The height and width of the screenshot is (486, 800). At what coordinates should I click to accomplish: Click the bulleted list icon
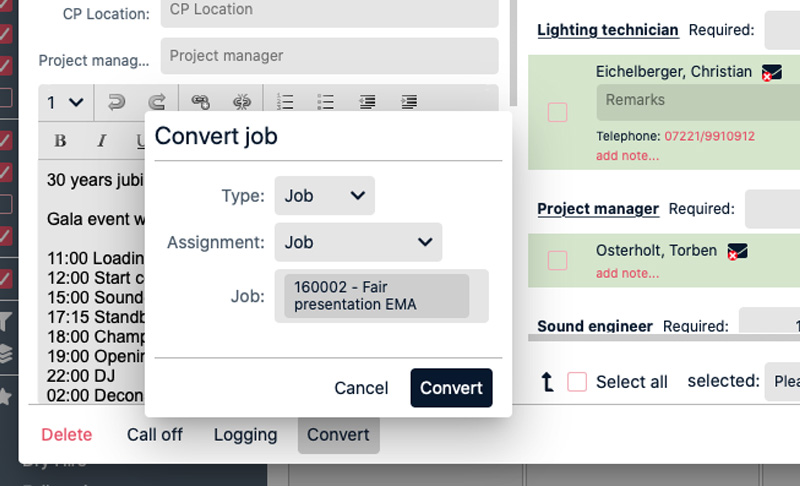325,102
